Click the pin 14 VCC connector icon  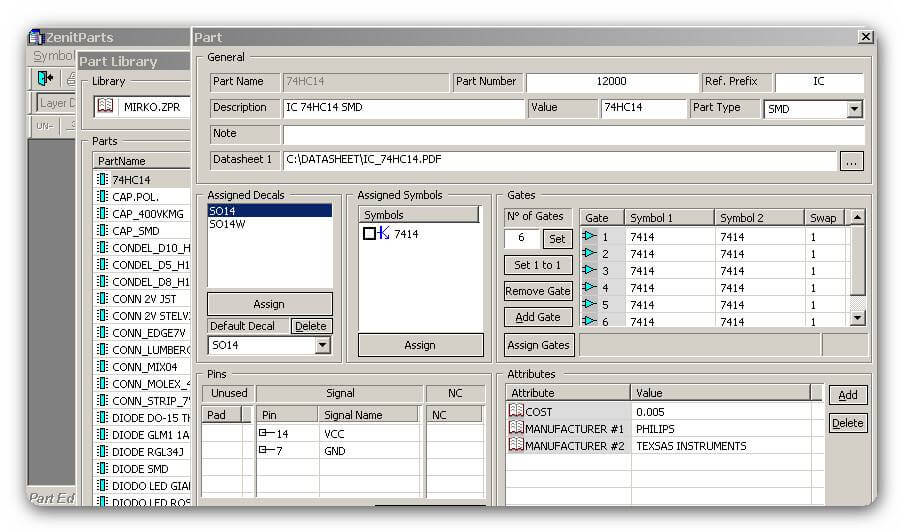point(266,433)
